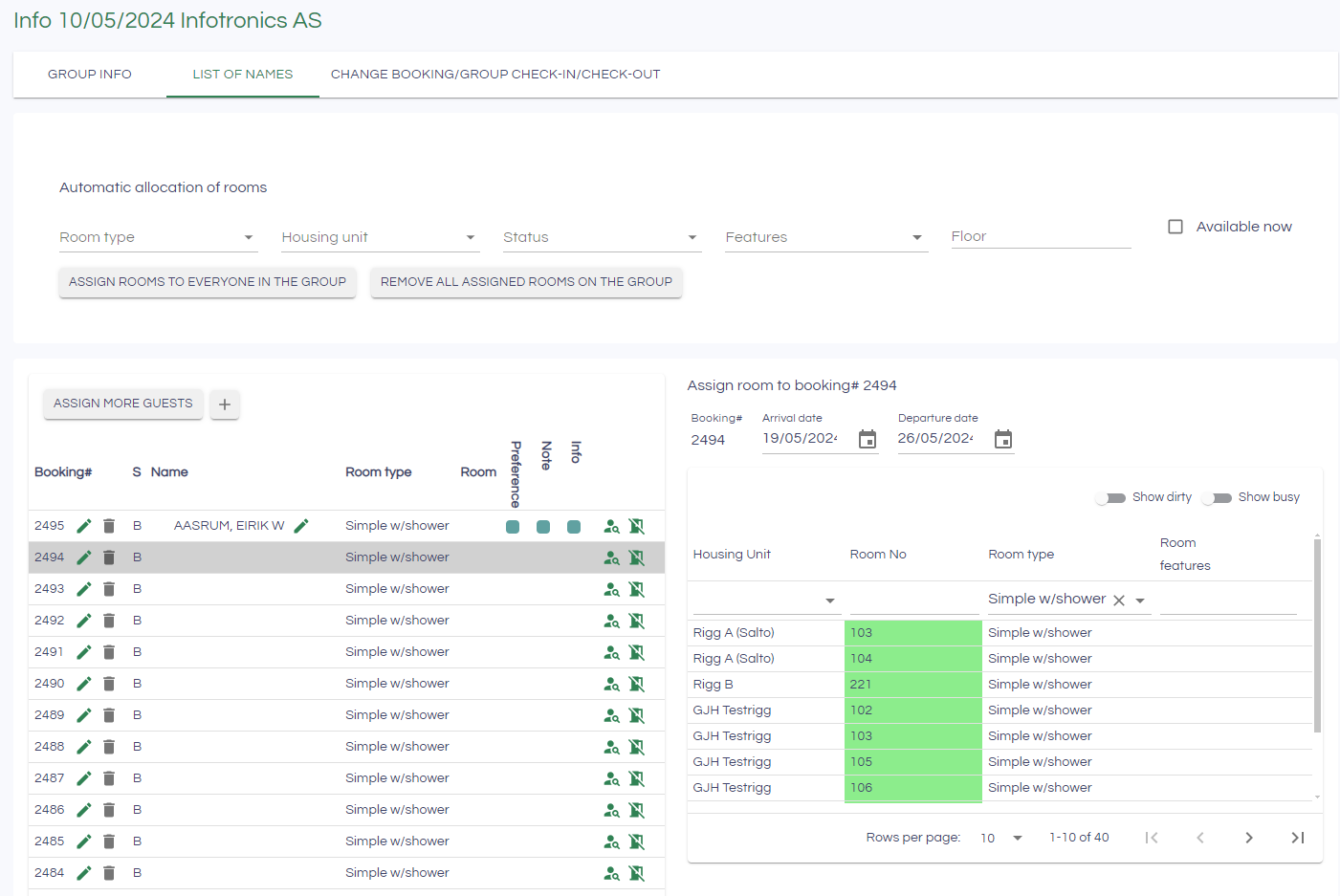Toggle the Show dirty switch

click(1110, 498)
